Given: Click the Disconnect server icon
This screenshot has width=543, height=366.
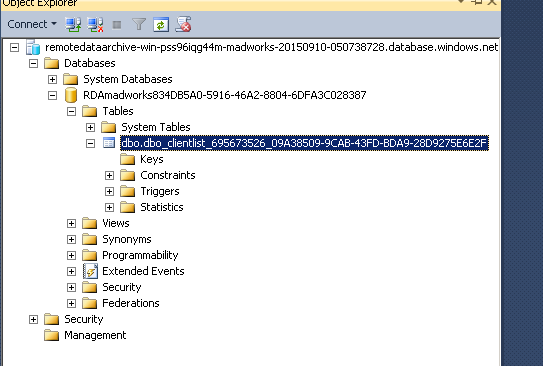Looking at the screenshot, I should pos(95,25).
